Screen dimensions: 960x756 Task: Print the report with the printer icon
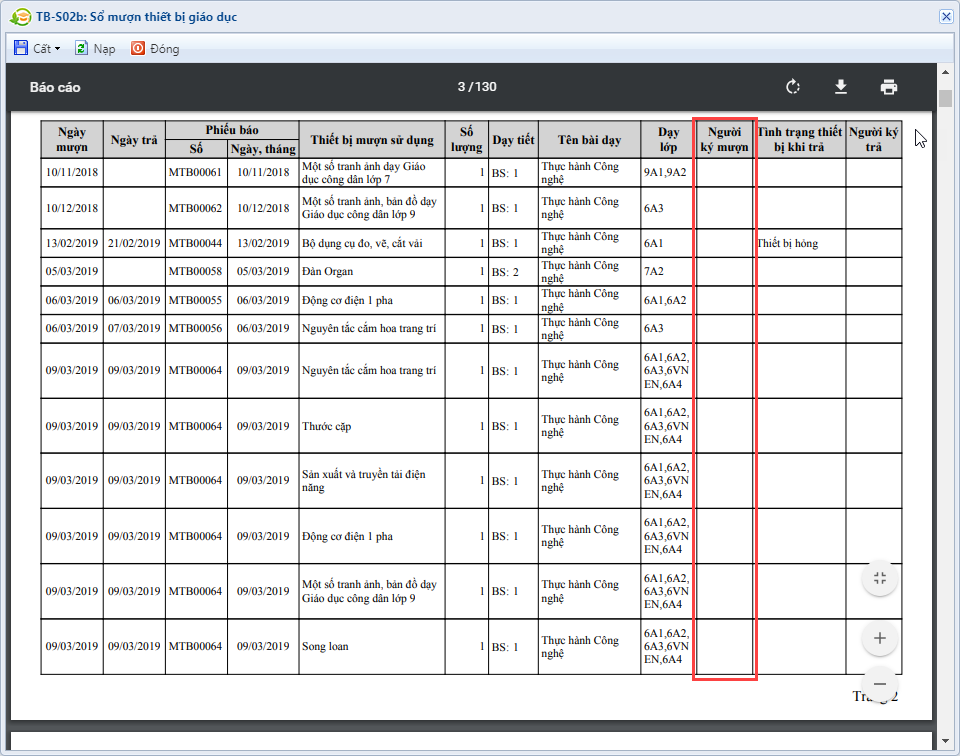(889, 87)
